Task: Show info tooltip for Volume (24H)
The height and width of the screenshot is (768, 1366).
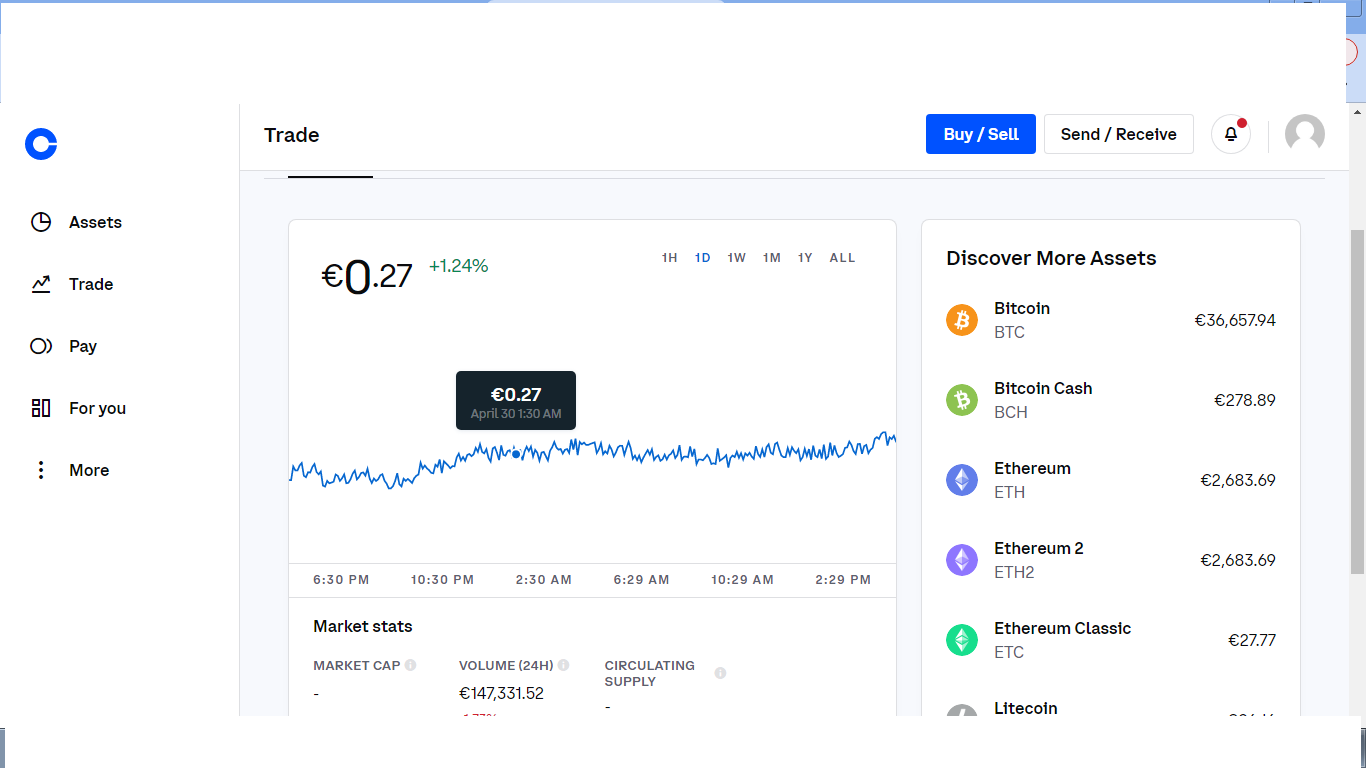Action: coord(563,665)
